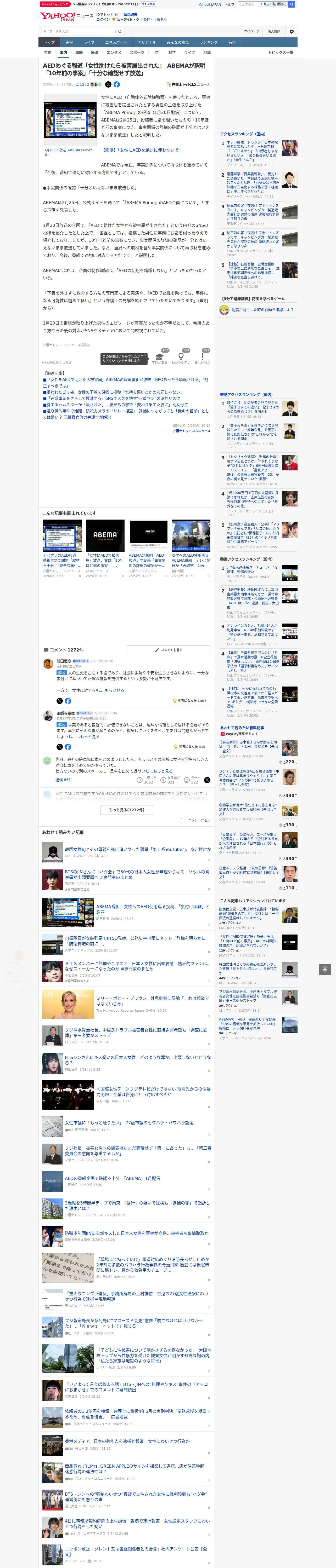336x1568 pixels.
Task: Toggle the コメント非表示 checkbox
Action: (x=183, y=821)
